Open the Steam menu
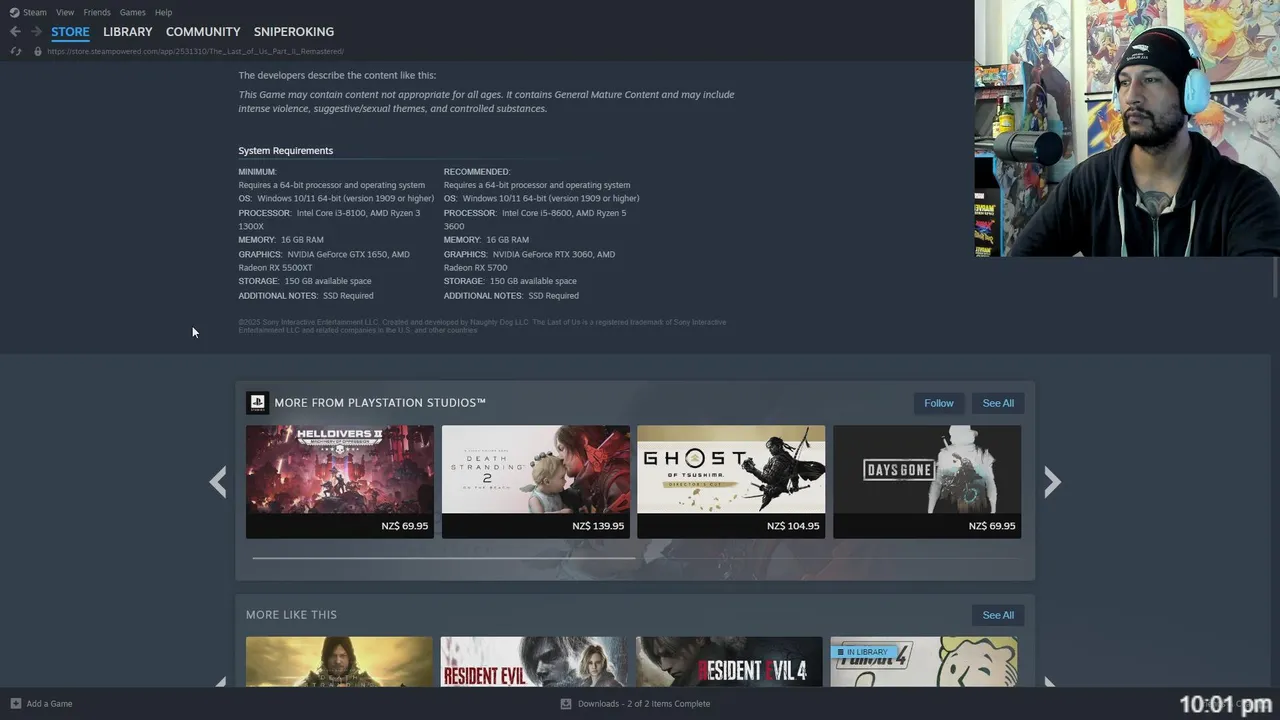 click(35, 12)
